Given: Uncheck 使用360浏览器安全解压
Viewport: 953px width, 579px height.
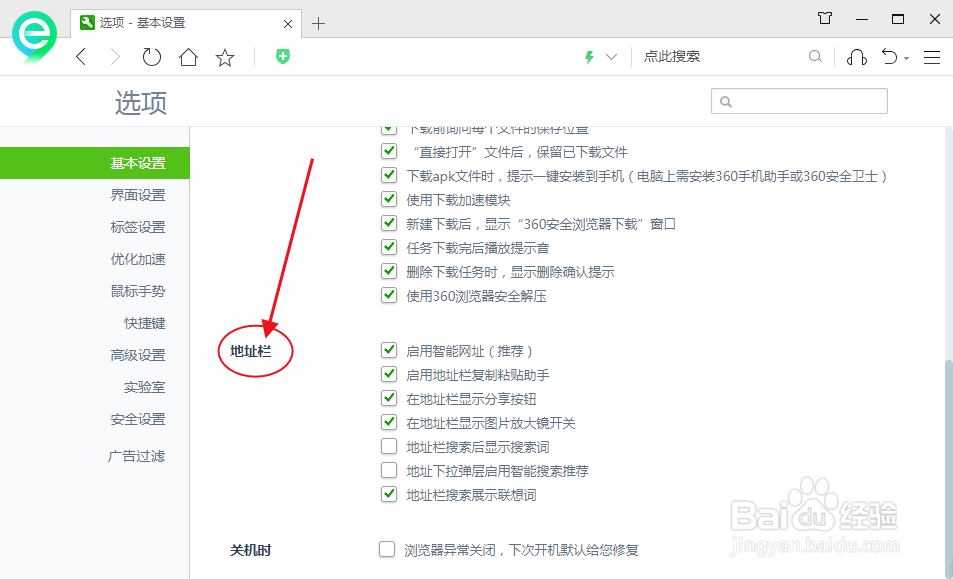Looking at the screenshot, I should pos(389,295).
